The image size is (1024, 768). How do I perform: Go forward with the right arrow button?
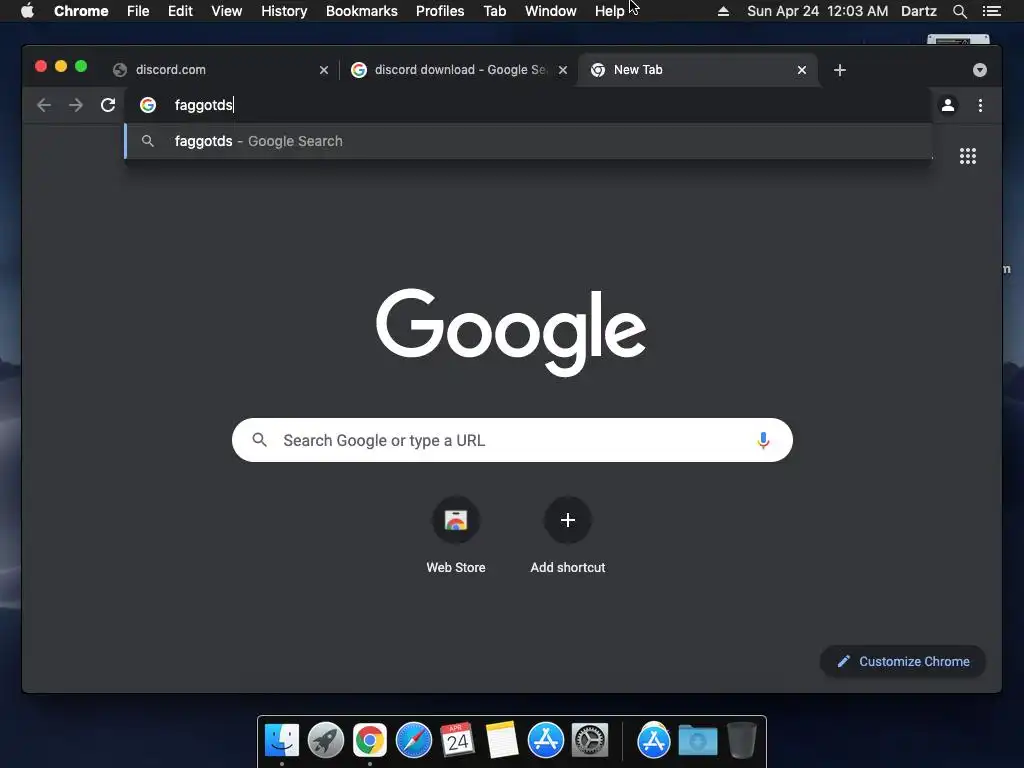76,105
